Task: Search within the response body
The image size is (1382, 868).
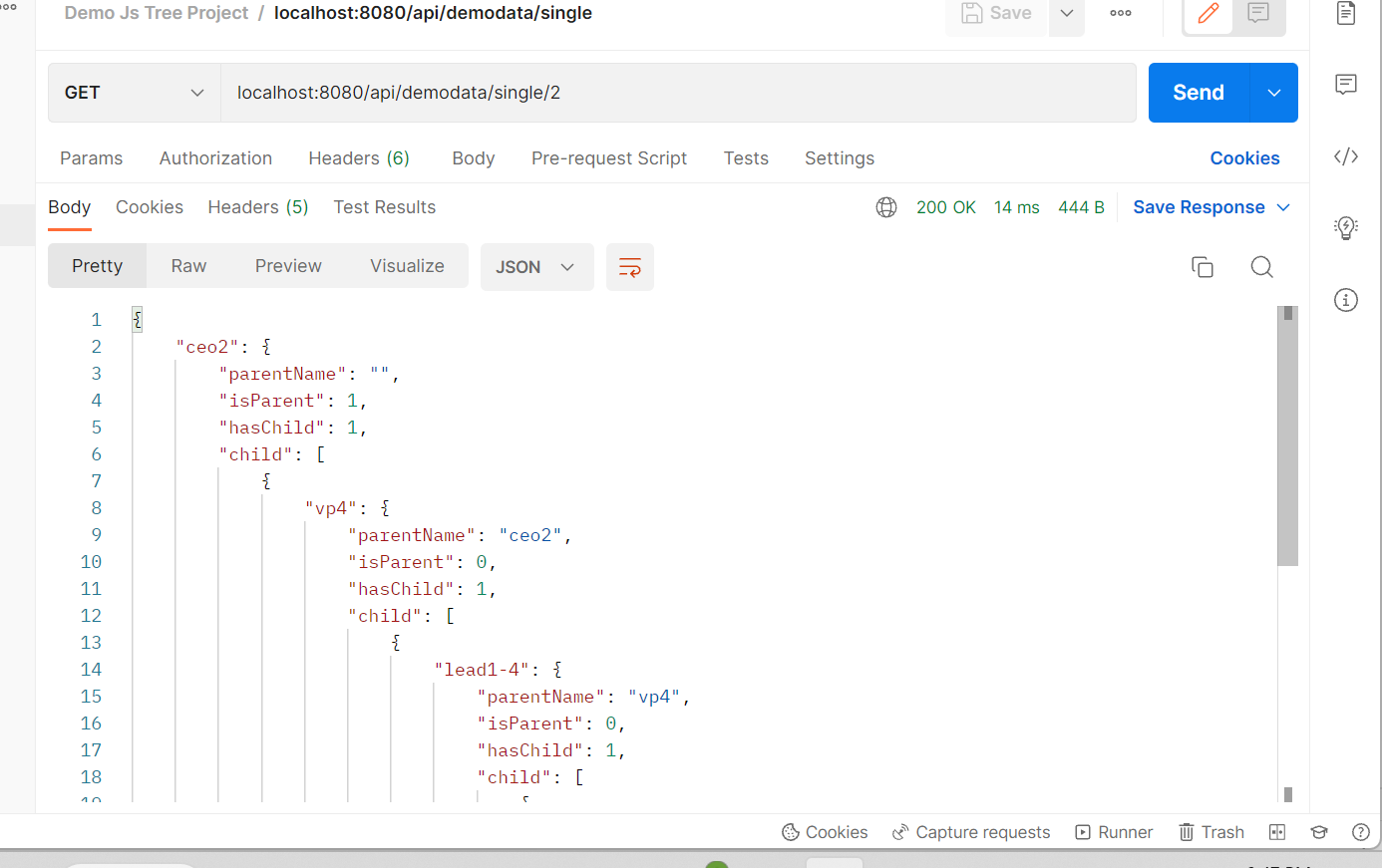Action: [x=1261, y=267]
